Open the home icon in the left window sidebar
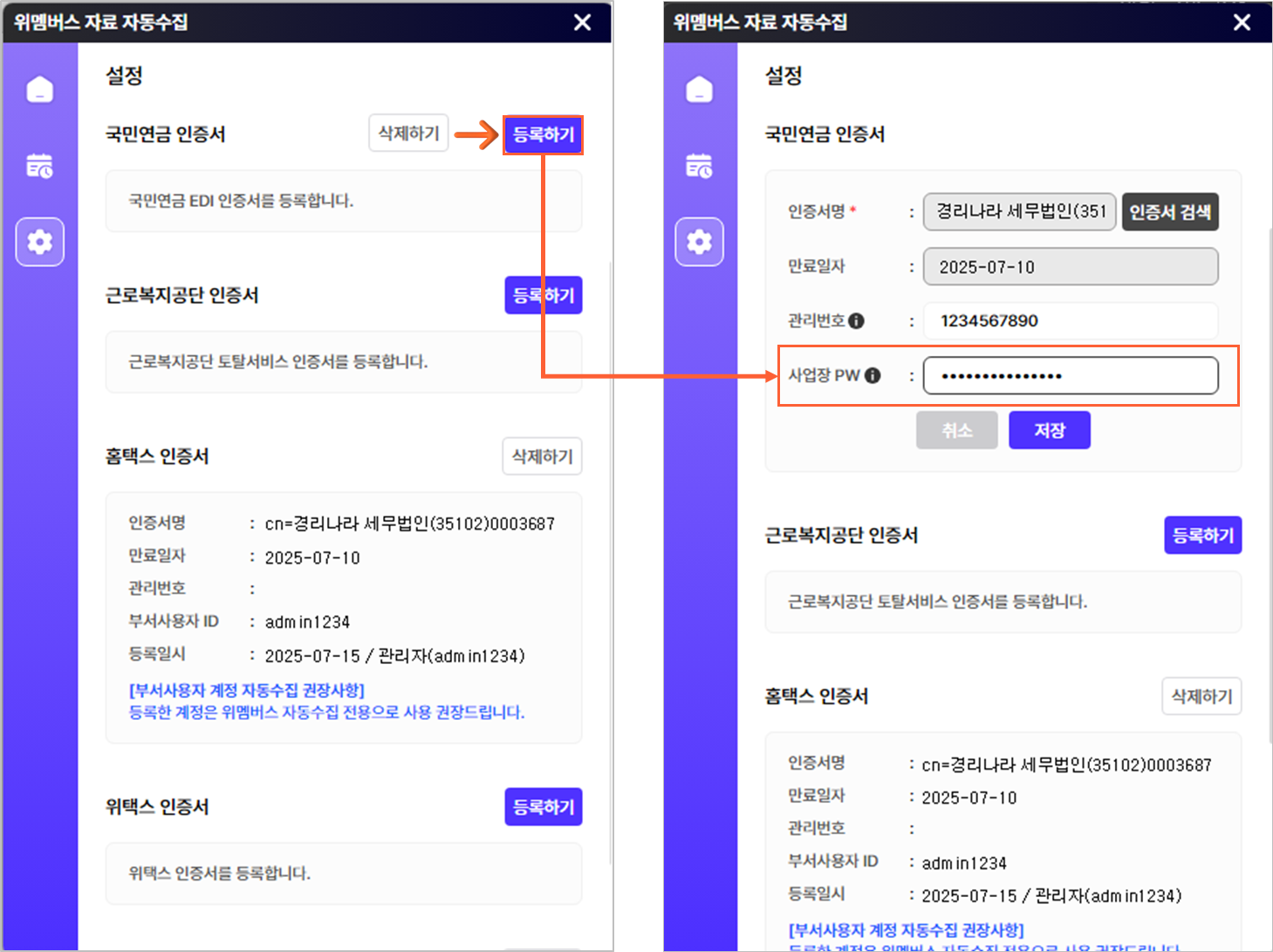Viewport: 1273px width, 952px height. point(40,89)
